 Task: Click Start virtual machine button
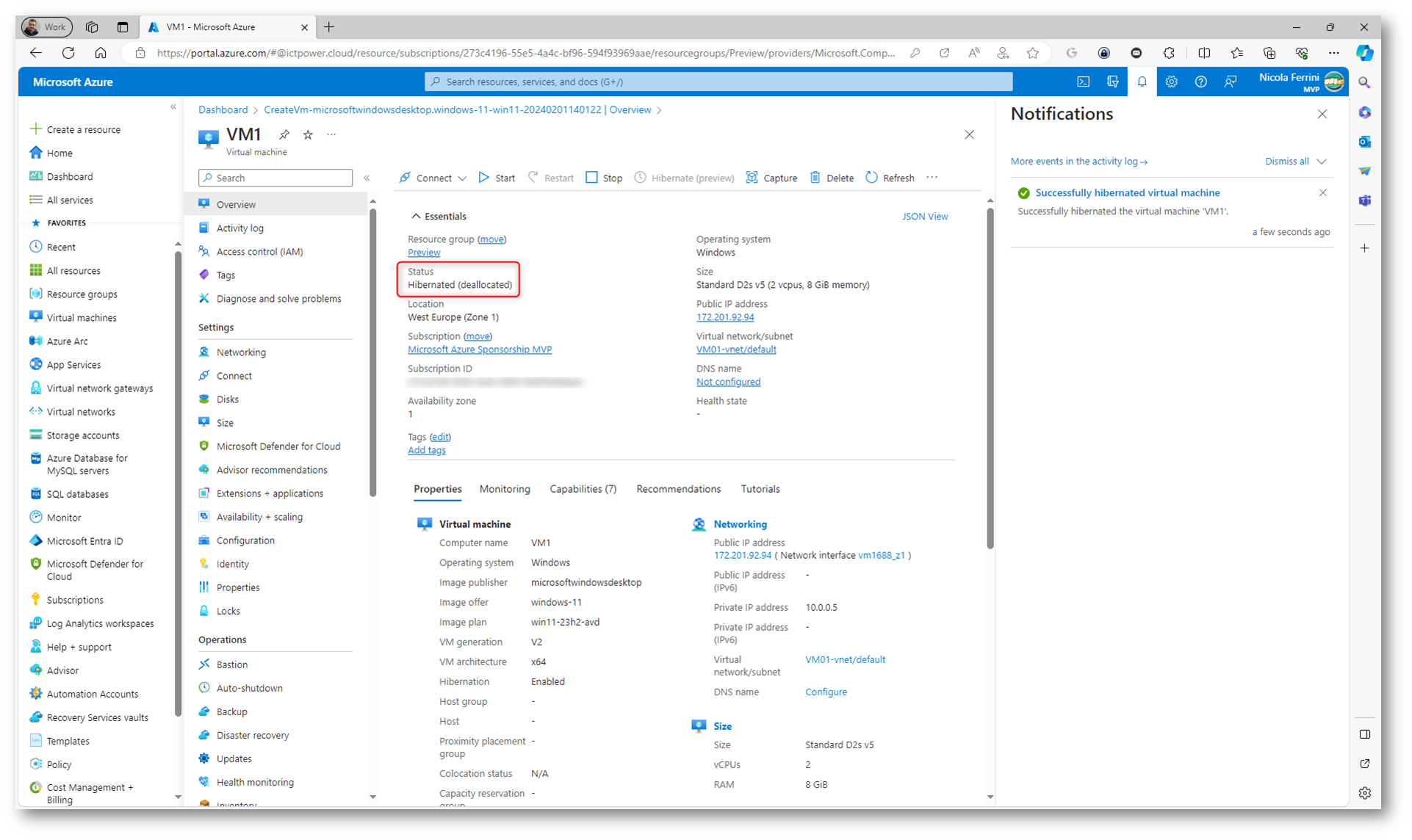(x=497, y=178)
